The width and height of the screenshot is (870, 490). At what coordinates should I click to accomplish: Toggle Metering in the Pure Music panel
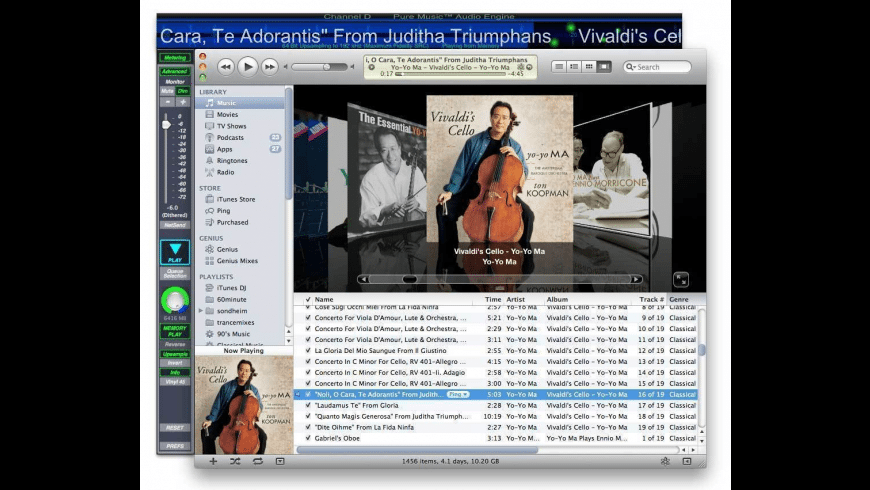point(175,58)
